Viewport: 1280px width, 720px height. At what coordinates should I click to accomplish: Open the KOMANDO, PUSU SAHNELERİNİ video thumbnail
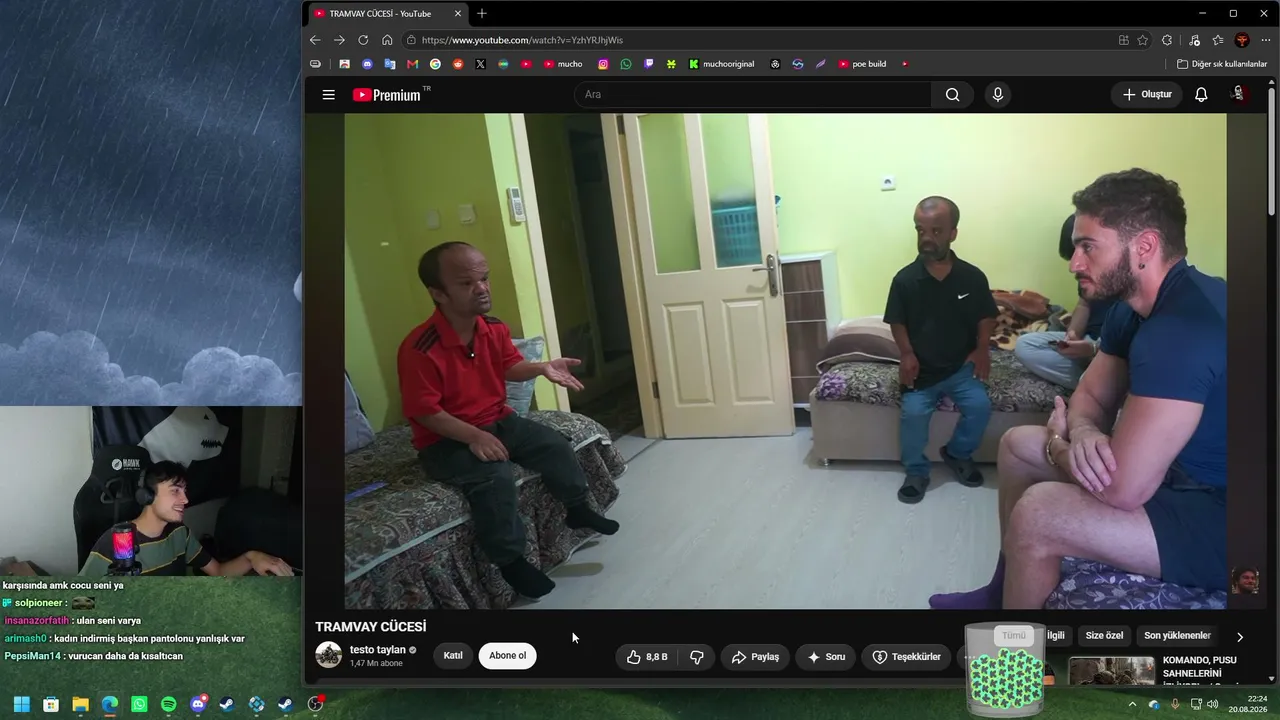click(x=1111, y=671)
